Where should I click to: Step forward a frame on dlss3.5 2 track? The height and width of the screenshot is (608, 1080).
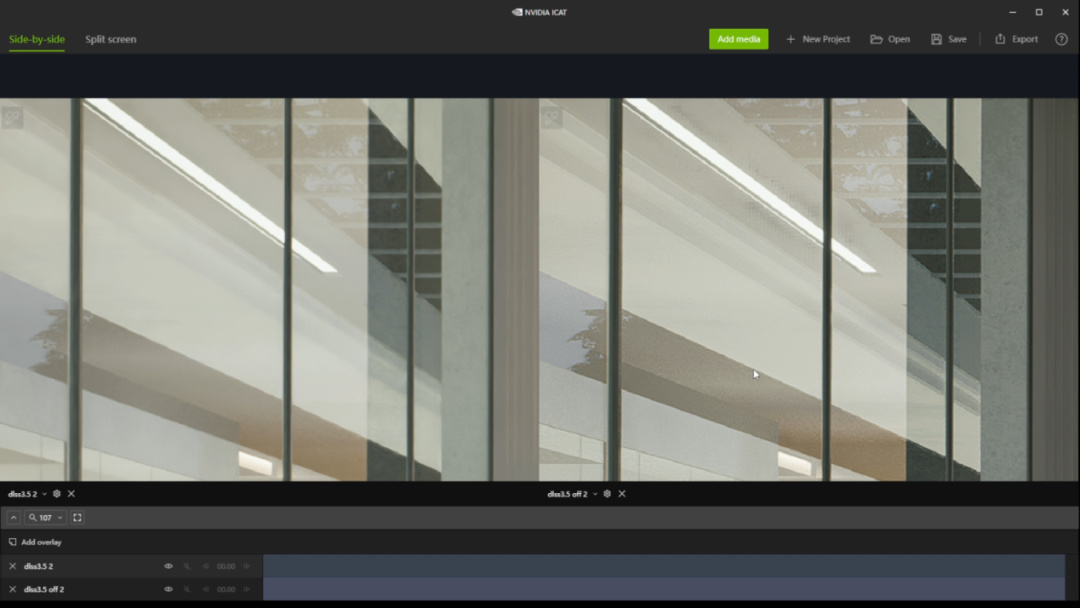tap(247, 566)
